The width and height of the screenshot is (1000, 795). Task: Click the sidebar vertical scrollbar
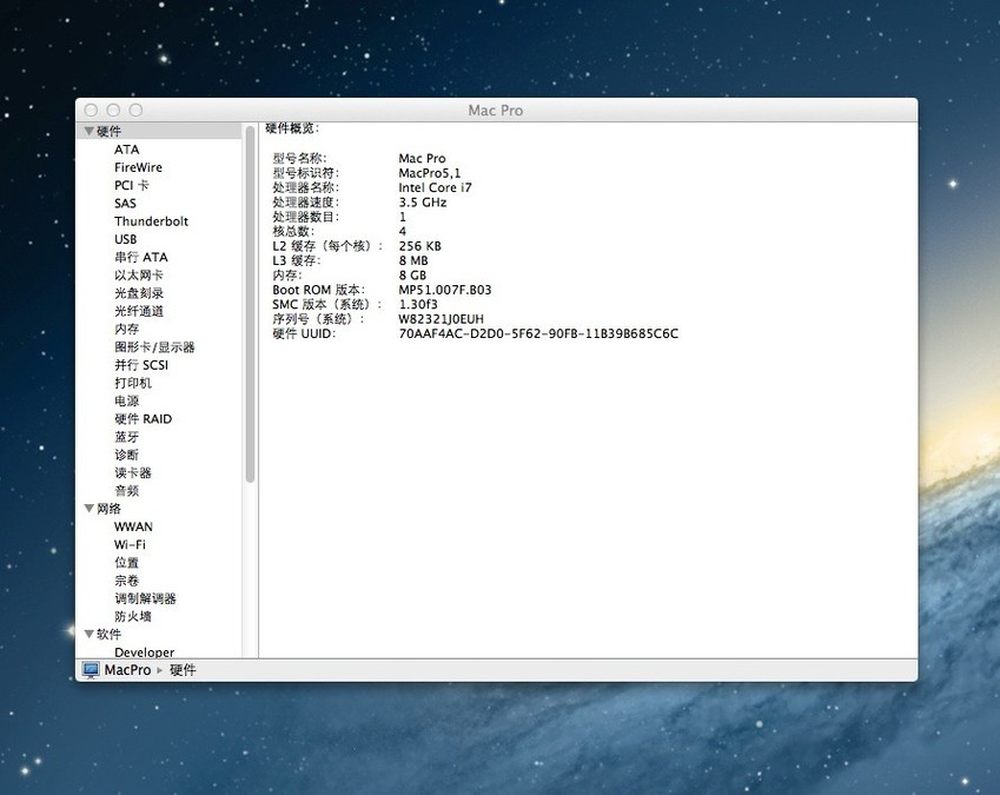(250, 304)
